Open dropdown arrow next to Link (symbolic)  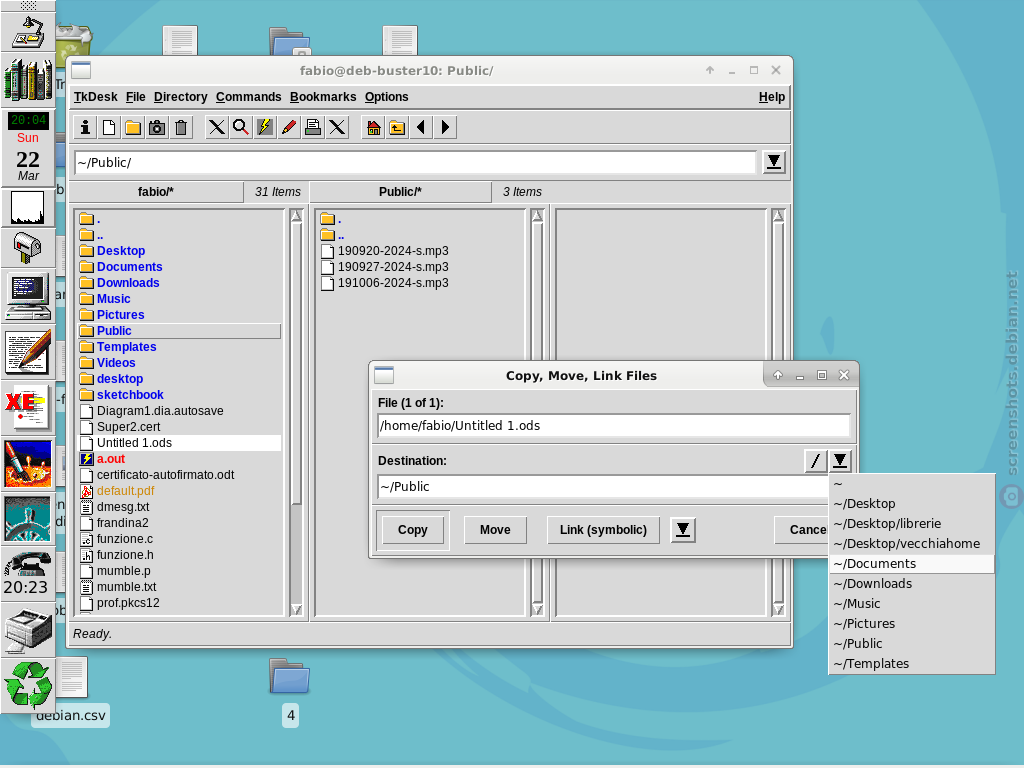pos(682,530)
